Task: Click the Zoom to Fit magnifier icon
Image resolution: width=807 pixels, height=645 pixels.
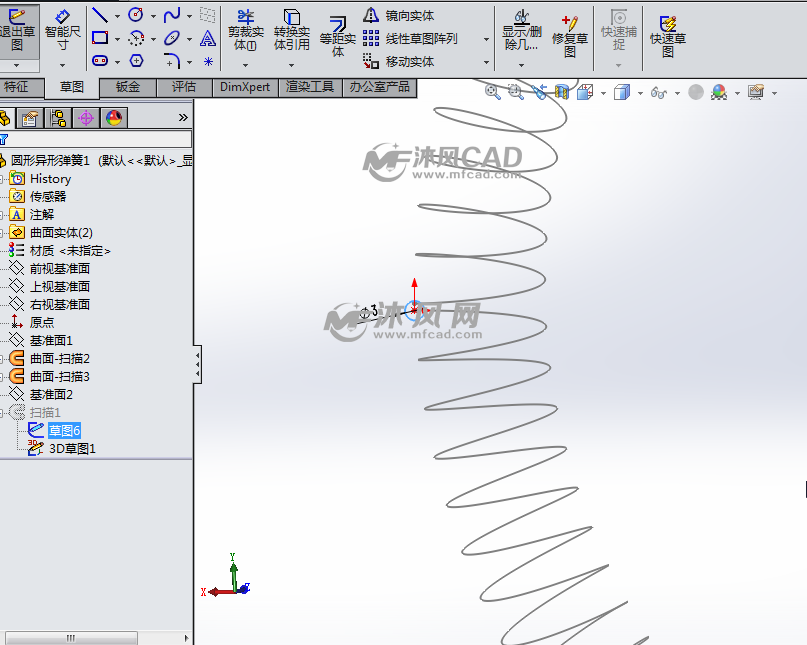Action: (493, 92)
